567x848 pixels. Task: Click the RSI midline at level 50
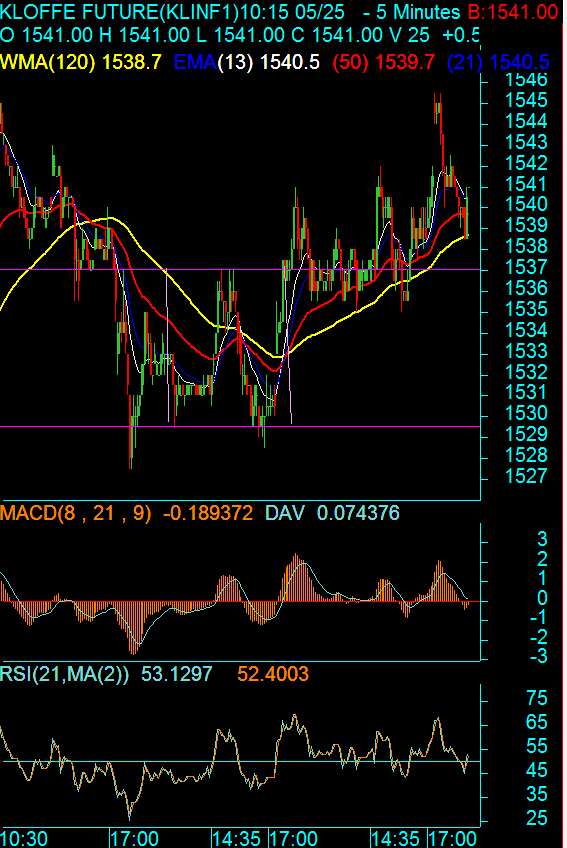pyautogui.click(x=240, y=761)
